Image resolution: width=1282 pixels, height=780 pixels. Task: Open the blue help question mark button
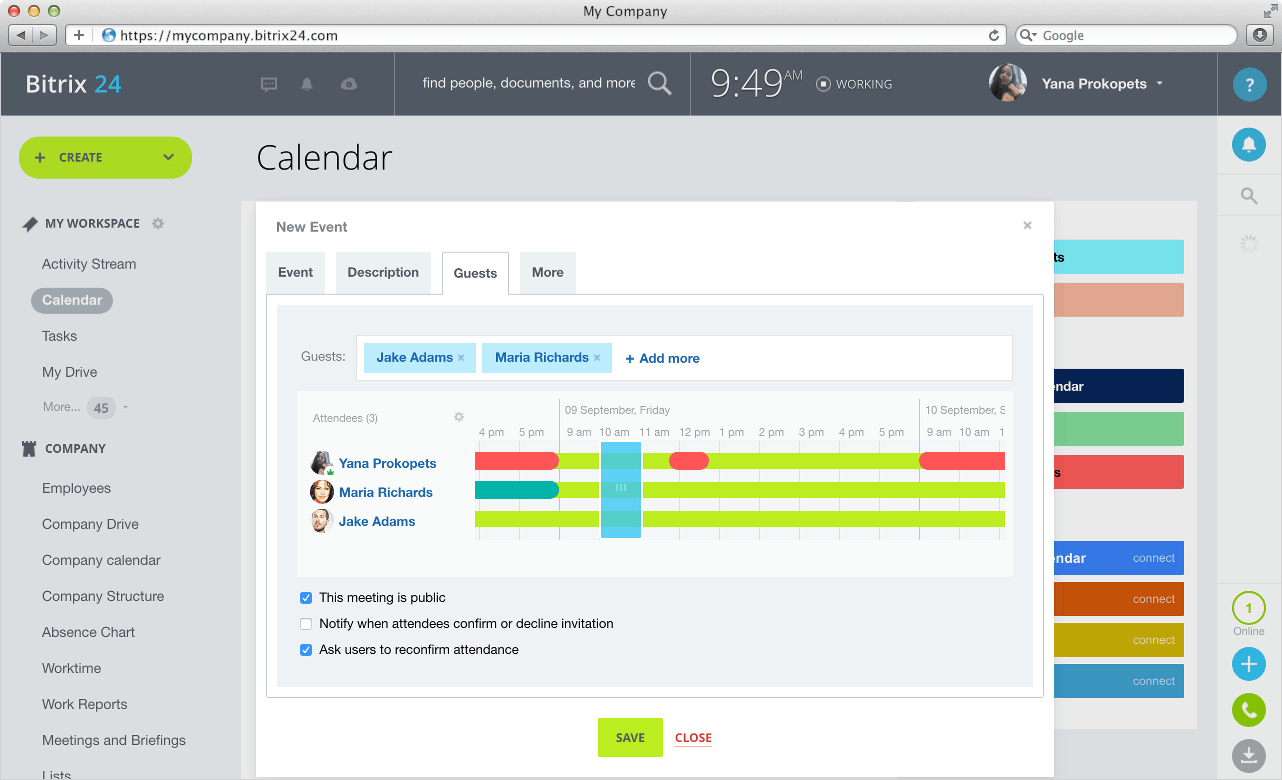tap(1249, 84)
